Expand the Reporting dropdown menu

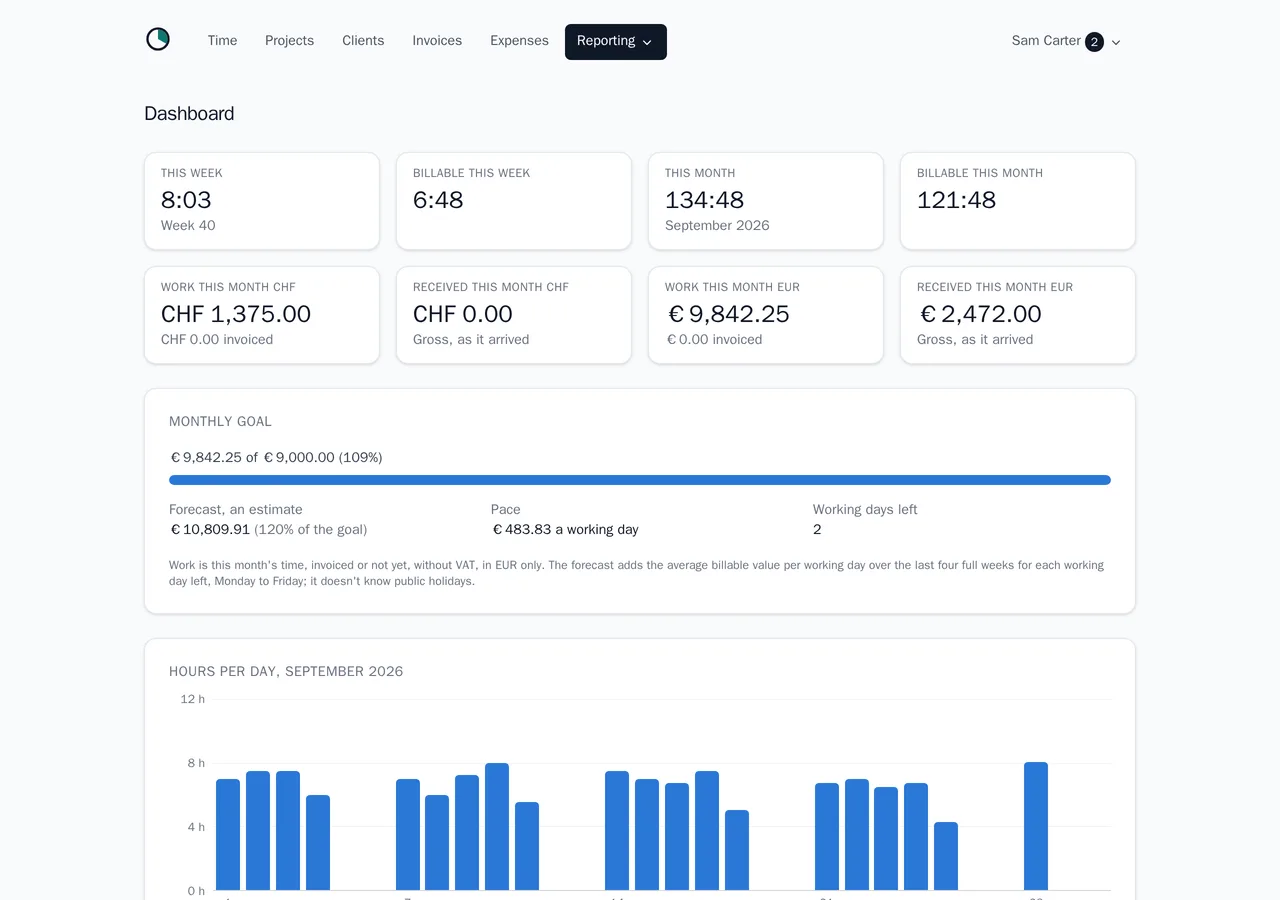click(x=616, y=42)
